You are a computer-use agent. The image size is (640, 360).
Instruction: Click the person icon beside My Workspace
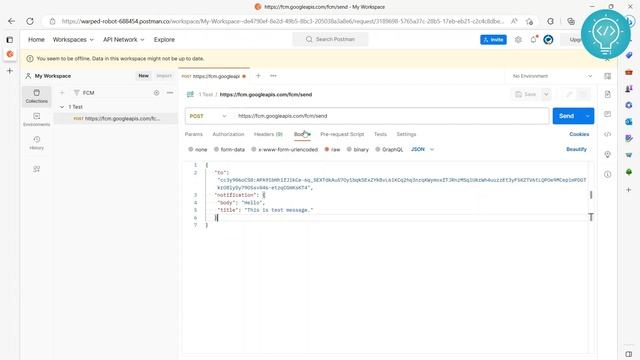click(28, 76)
